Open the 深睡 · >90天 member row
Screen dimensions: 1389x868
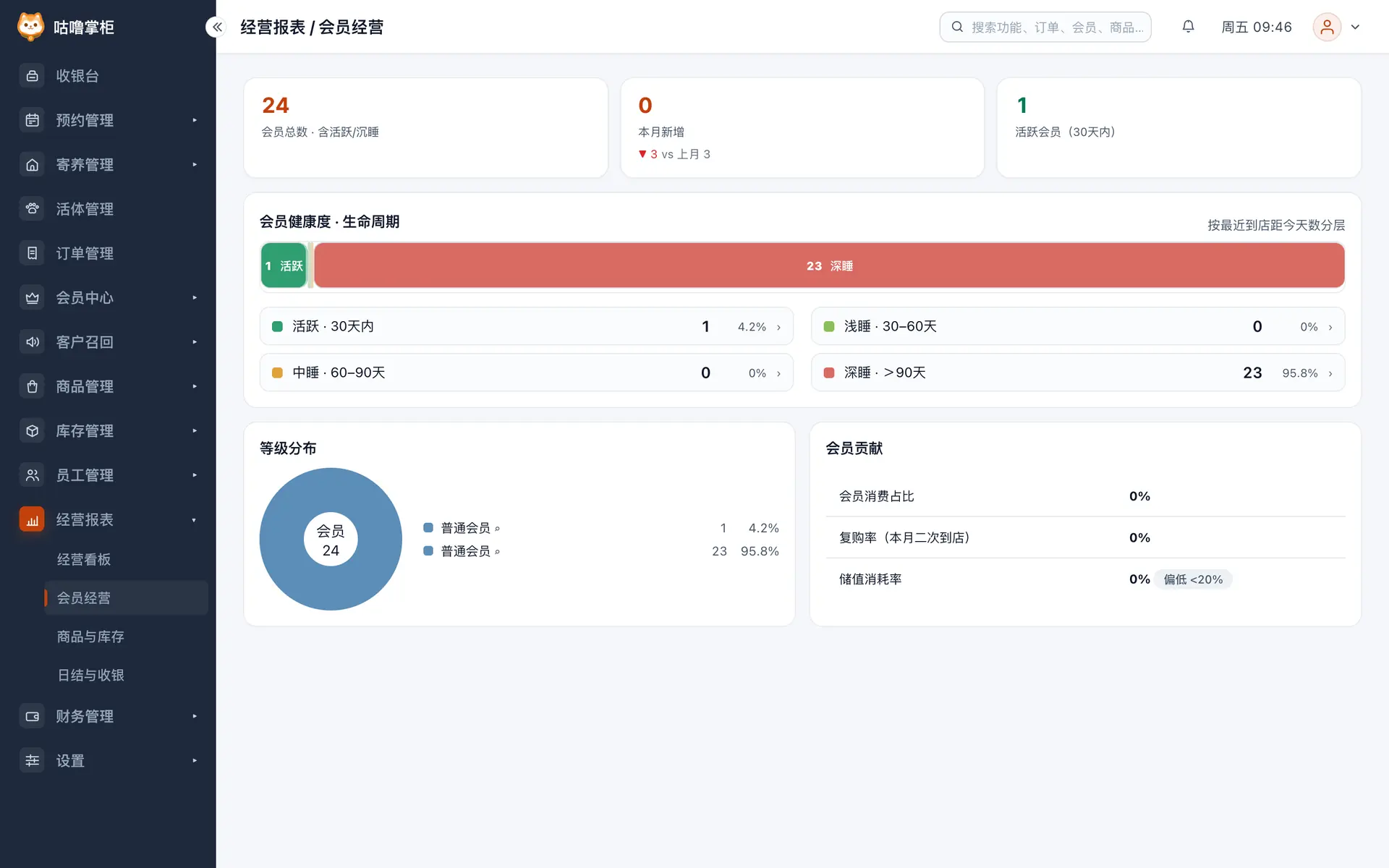pos(1078,373)
